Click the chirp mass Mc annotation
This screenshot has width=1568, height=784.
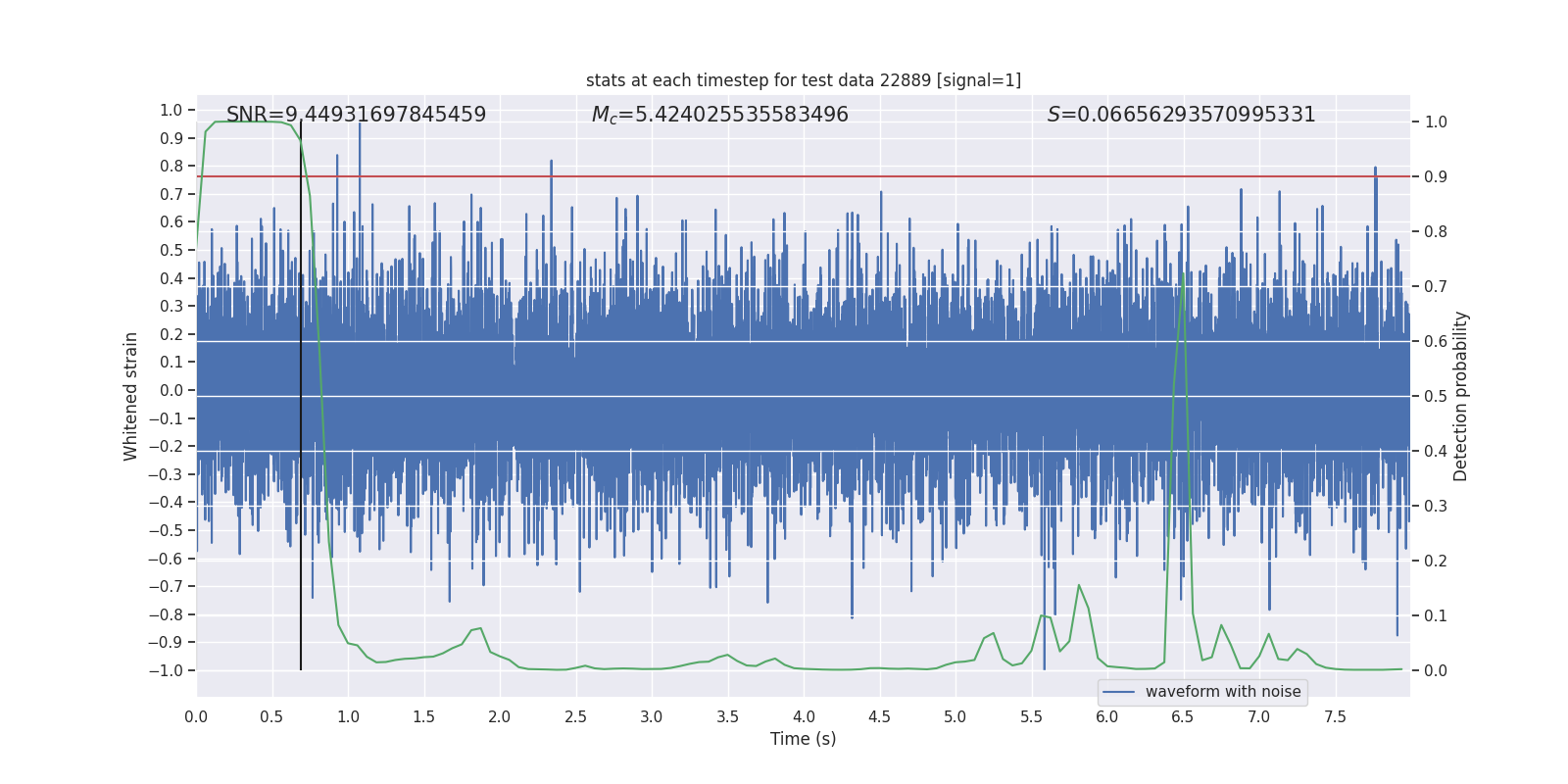[x=719, y=115]
